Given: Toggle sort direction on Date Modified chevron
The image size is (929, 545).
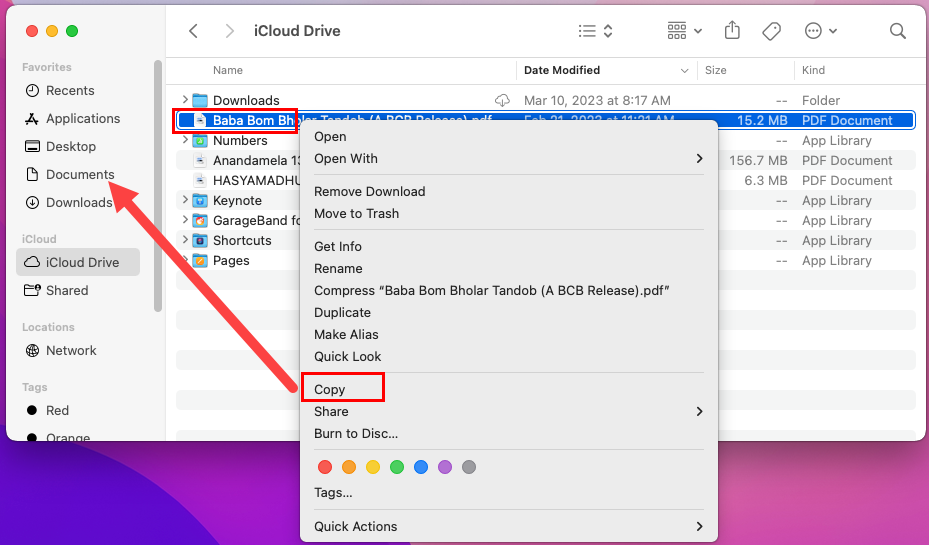Looking at the screenshot, I should (684, 70).
